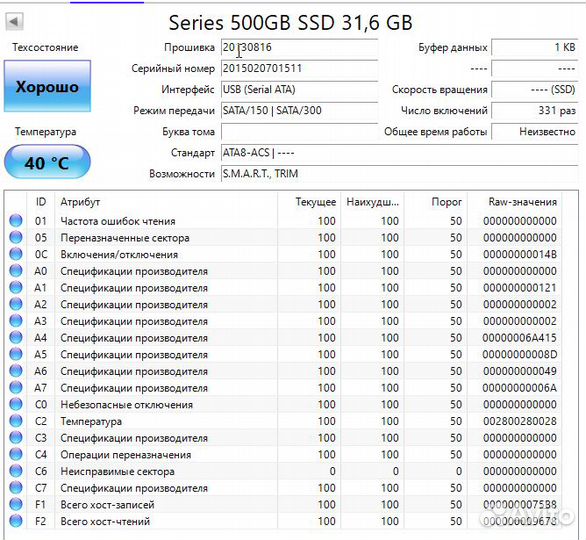The width and height of the screenshot is (586, 540).
Task: Select the Всего хост-чтений row
Action: [283, 521]
